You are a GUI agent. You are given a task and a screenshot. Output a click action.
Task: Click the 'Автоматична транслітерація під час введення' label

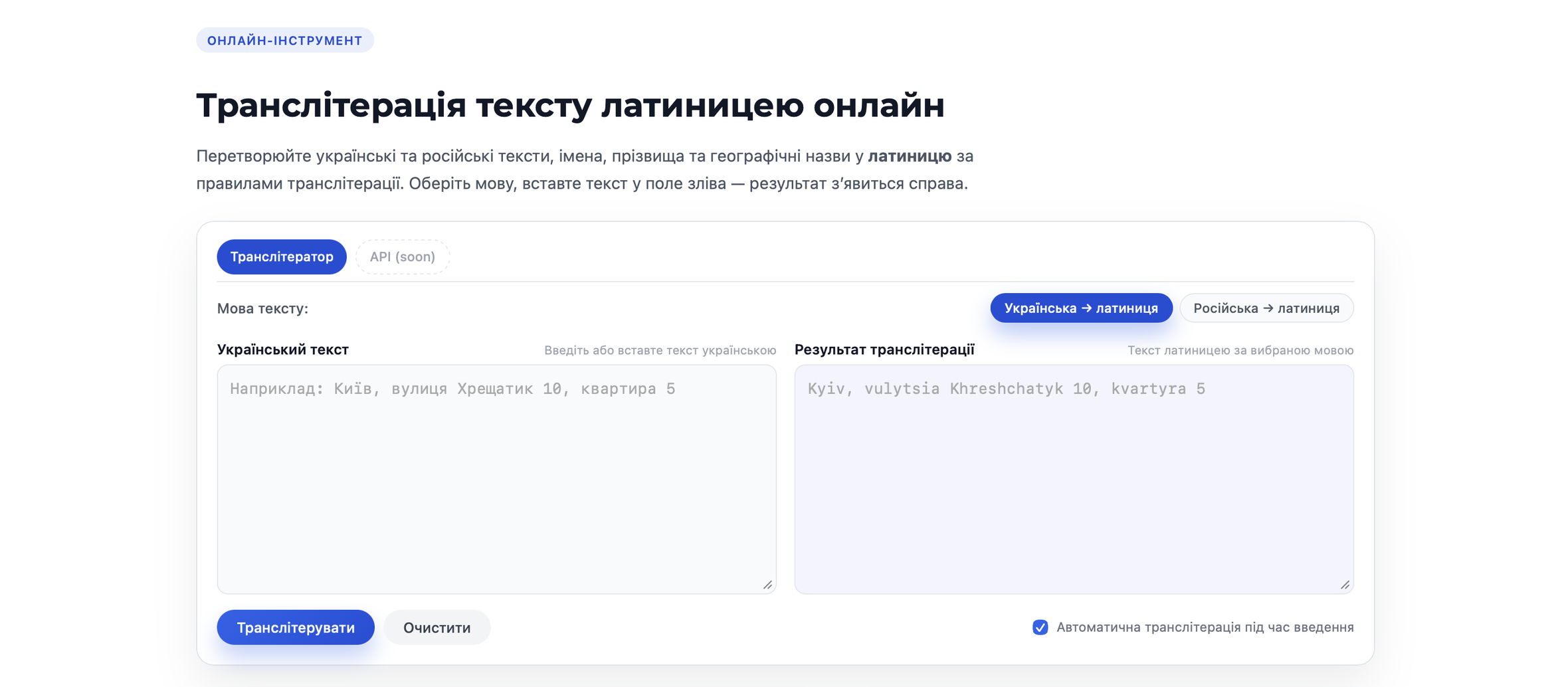pyautogui.click(x=1205, y=627)
